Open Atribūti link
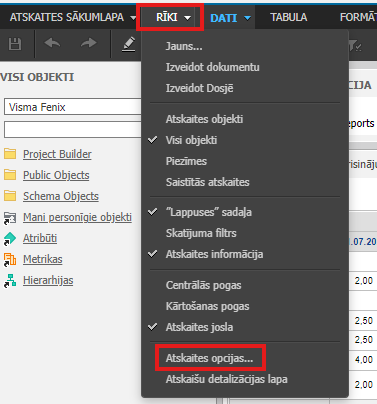 [40, 238]
